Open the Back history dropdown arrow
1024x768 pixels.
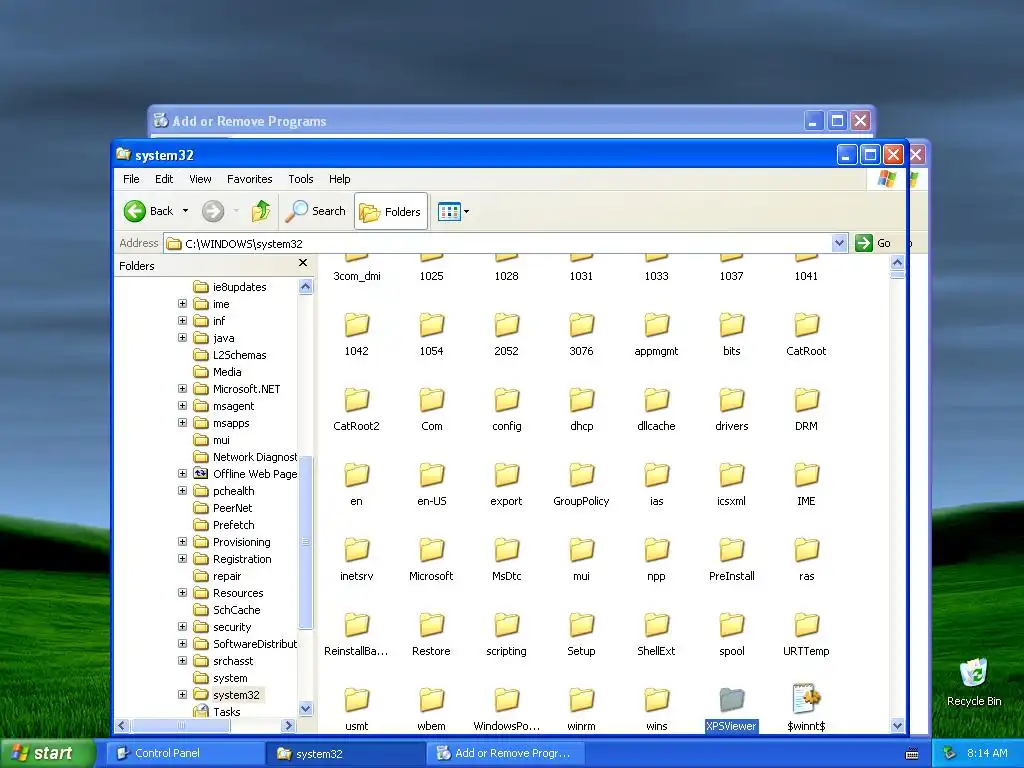[x=185, y=211]
